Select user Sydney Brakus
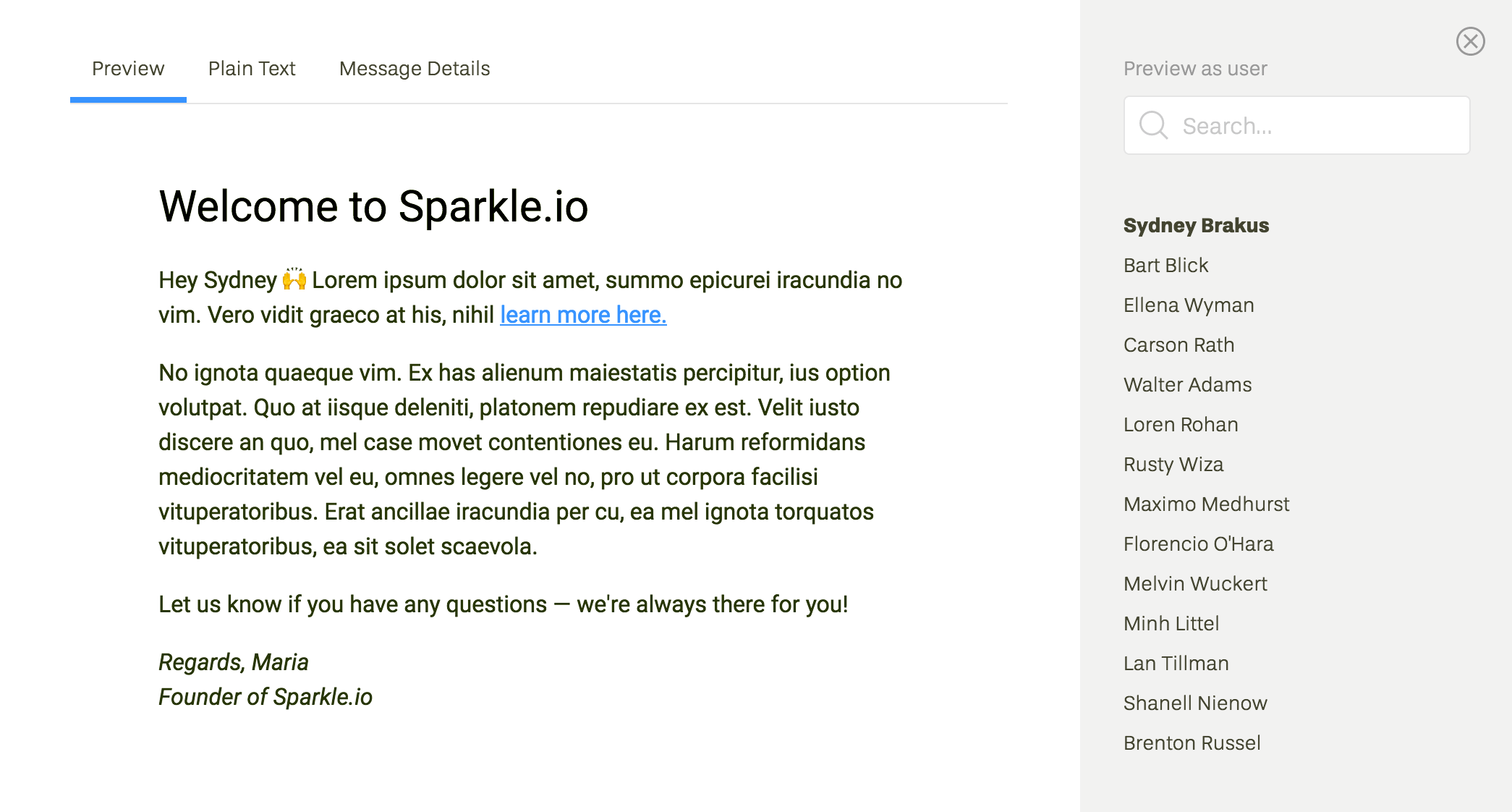 pyautogui.click(x=1196, y=225)
